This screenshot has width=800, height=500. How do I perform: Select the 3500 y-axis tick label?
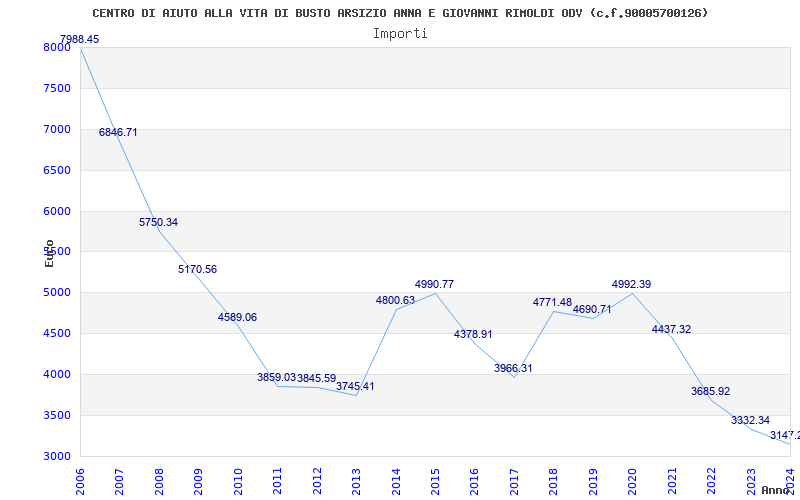pos(57,415)
